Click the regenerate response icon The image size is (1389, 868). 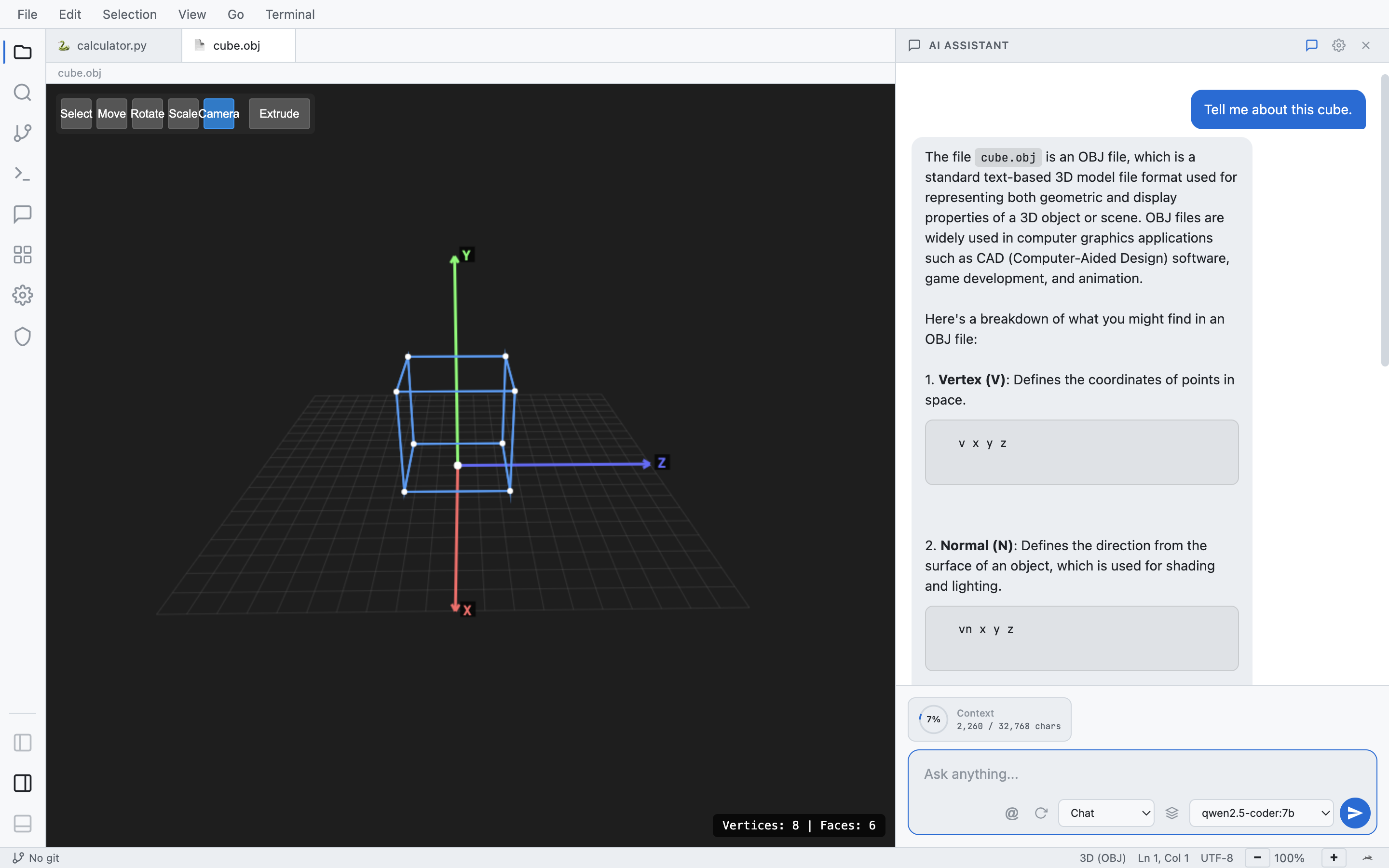1042,813
